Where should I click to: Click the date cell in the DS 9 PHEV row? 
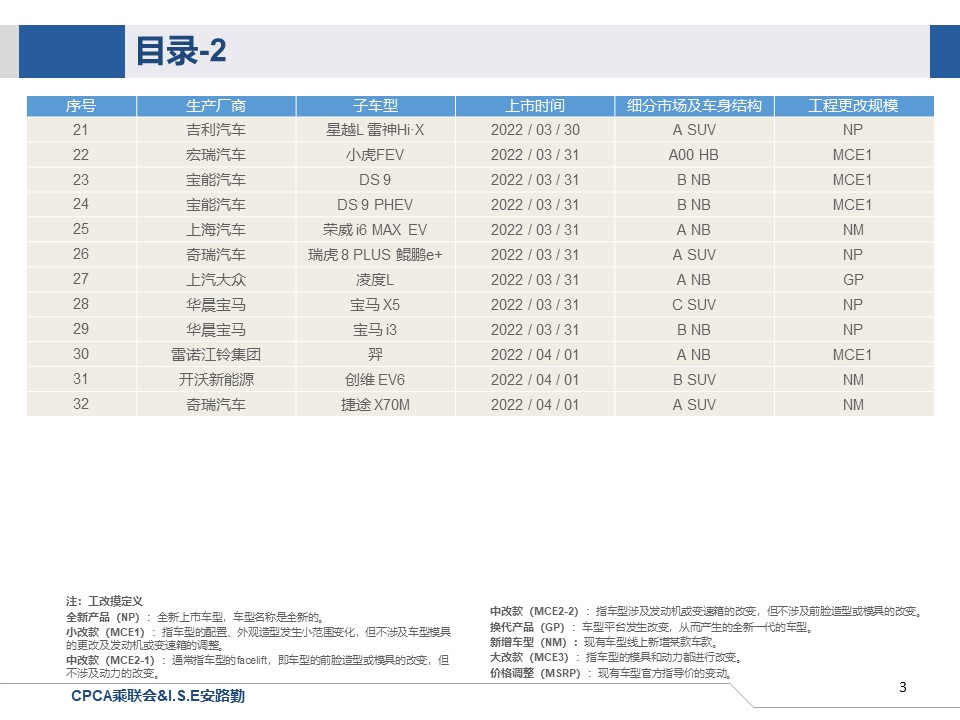(x=535, y=204)
